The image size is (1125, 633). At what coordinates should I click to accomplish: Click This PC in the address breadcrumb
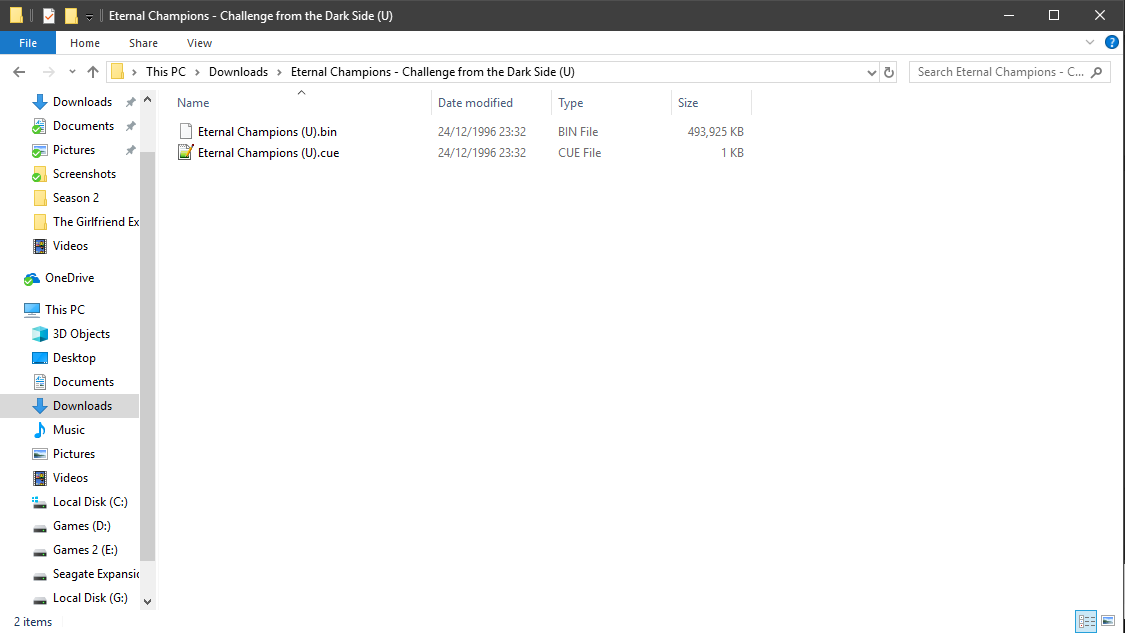166,72
